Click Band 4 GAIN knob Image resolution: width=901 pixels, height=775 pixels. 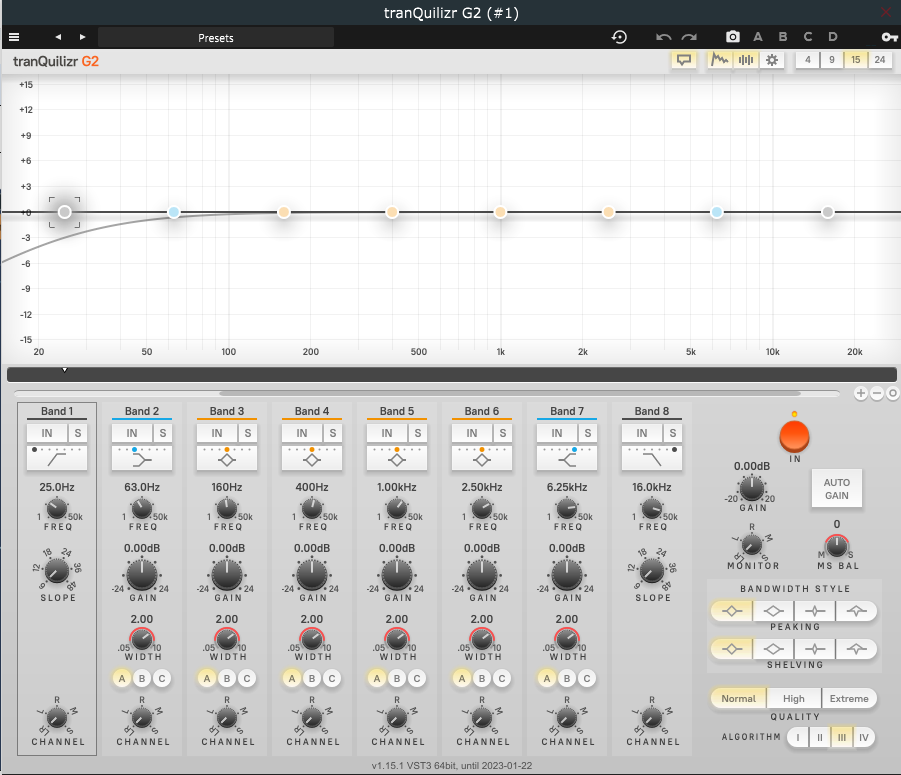(x=312, y=574)
